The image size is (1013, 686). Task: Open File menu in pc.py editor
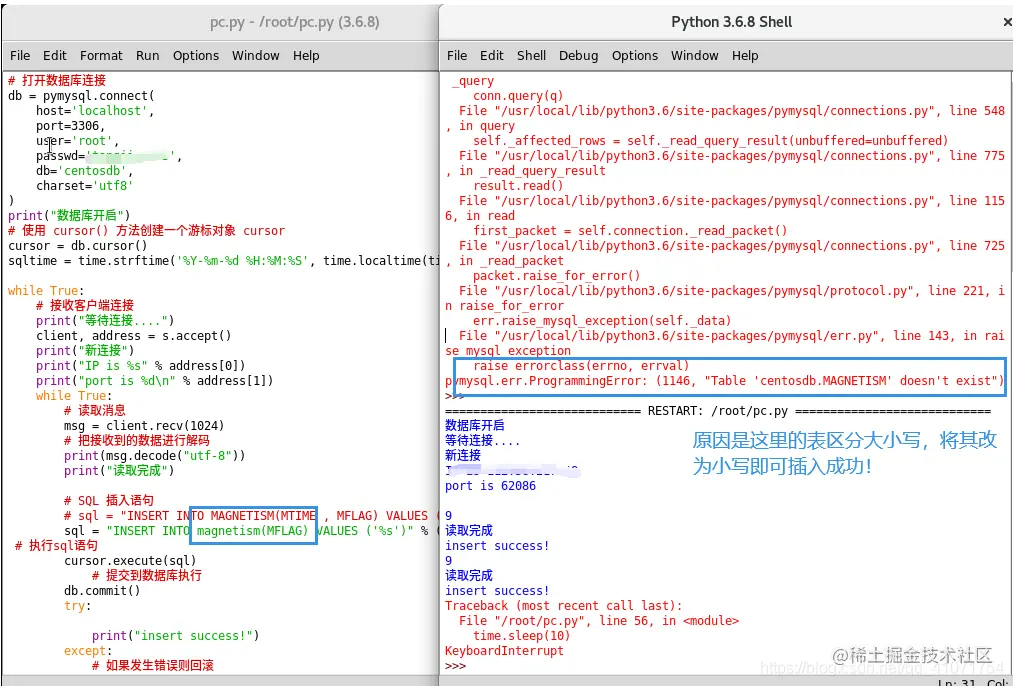coord(20,56)
